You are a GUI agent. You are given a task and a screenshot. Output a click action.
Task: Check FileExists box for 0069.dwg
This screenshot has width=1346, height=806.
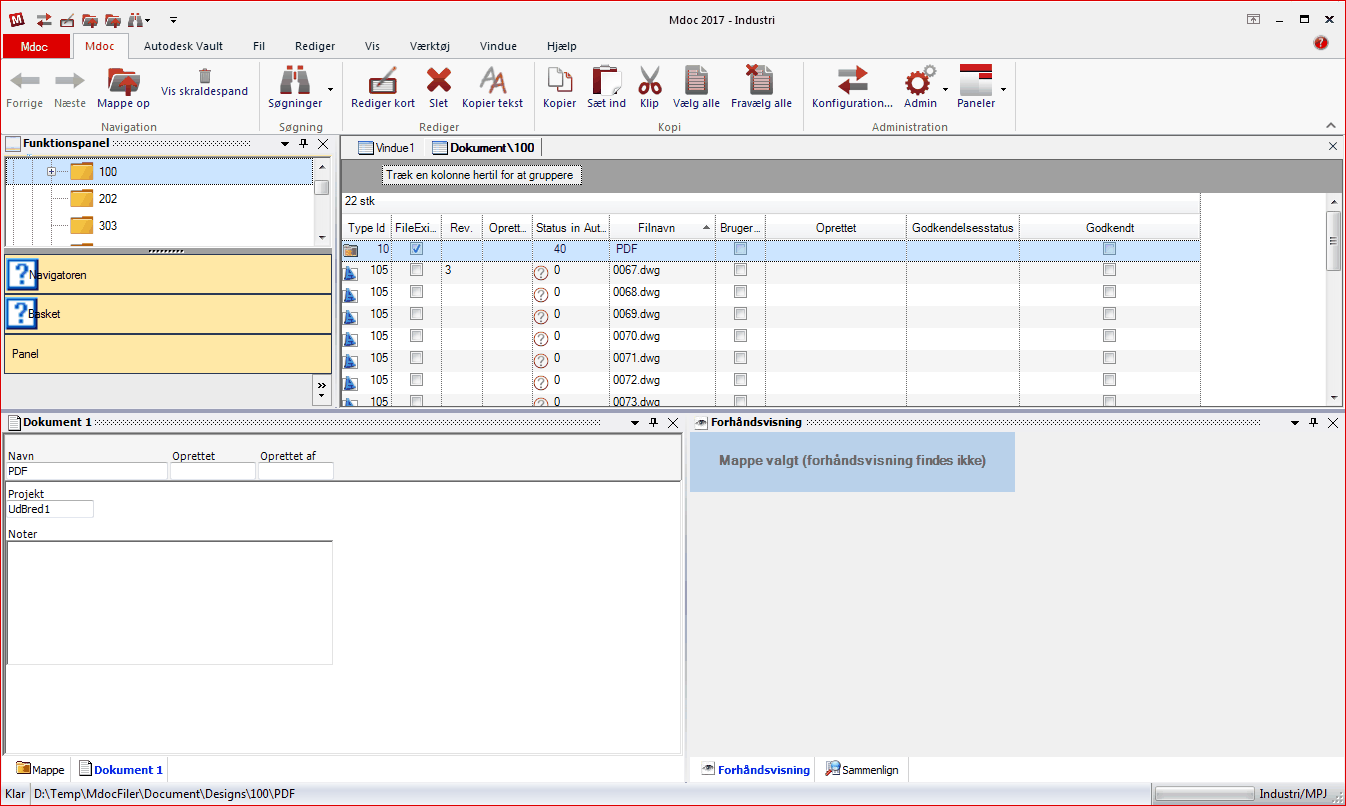coord(416,314)
